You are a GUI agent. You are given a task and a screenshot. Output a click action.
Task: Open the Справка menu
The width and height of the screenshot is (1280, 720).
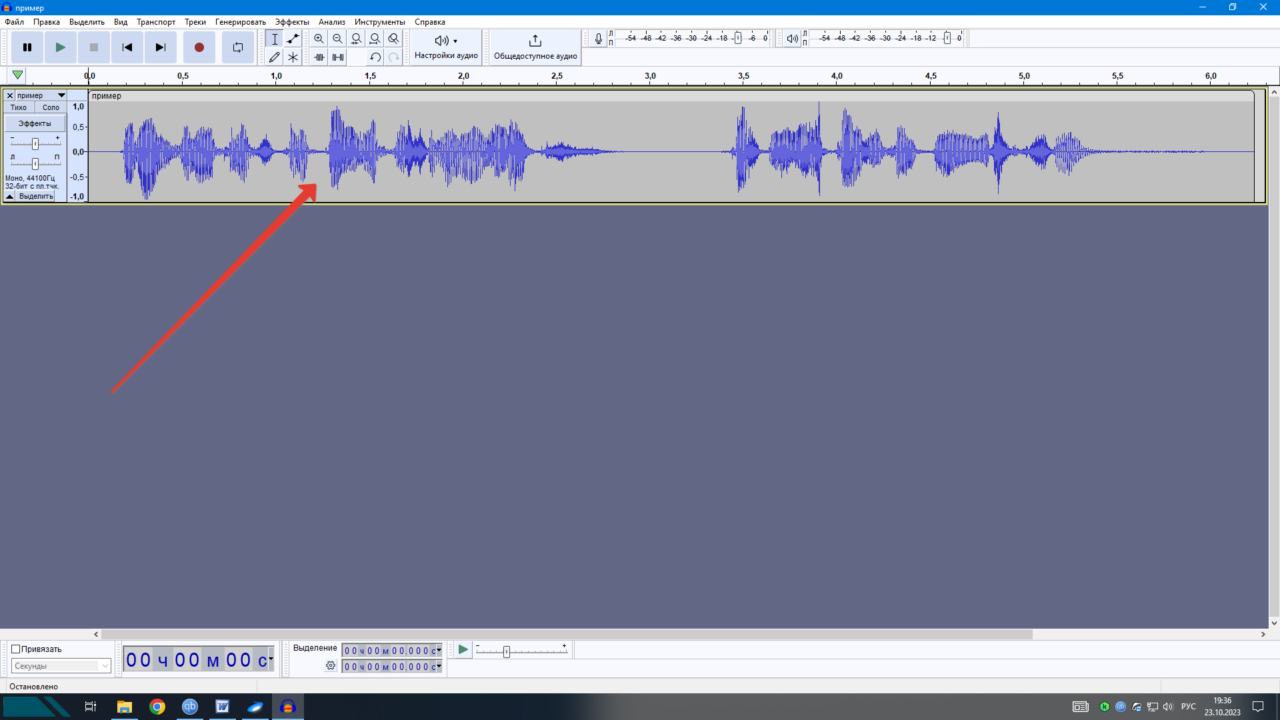[430, 21]
